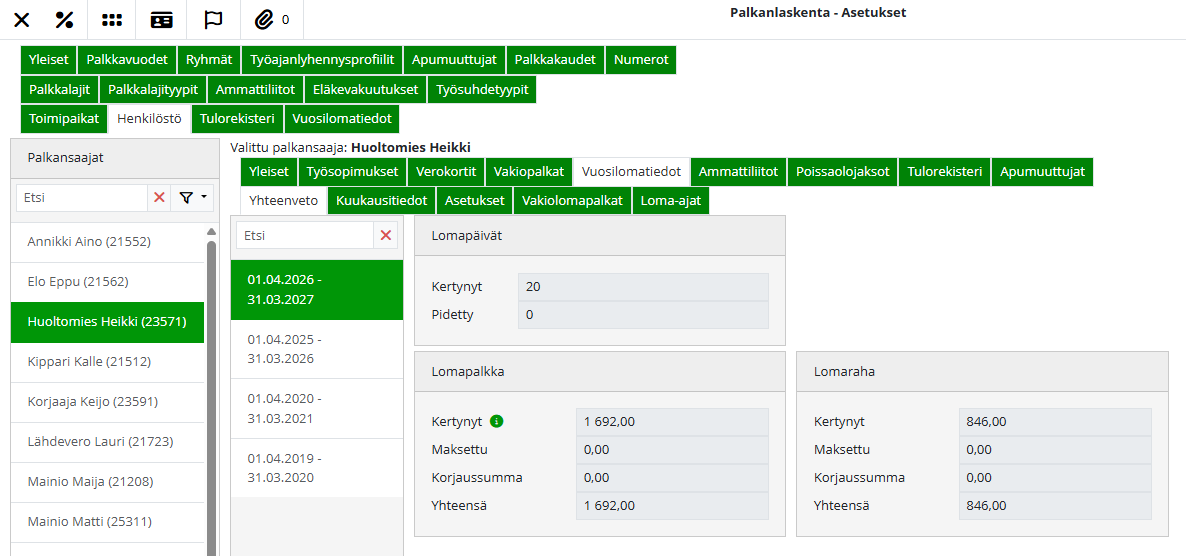
Task: Switch to the Palkkalajit tab
Action: pyautogui.click(x=59, y=89)
